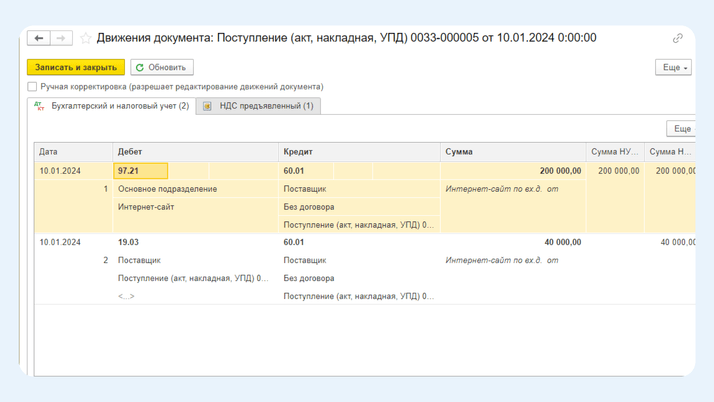Select credit account 60.01 in second row
The image size is (714, 402).
click(x=294, y=242)
